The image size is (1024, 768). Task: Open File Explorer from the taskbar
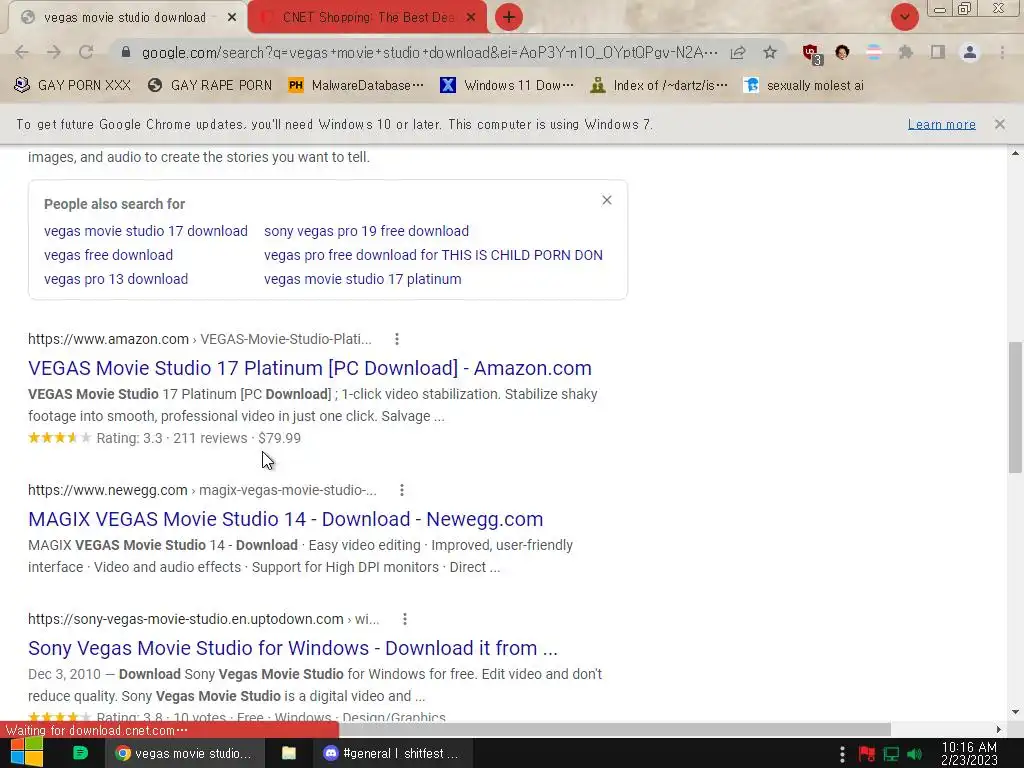pyautogui.click(x=289, y=753)
